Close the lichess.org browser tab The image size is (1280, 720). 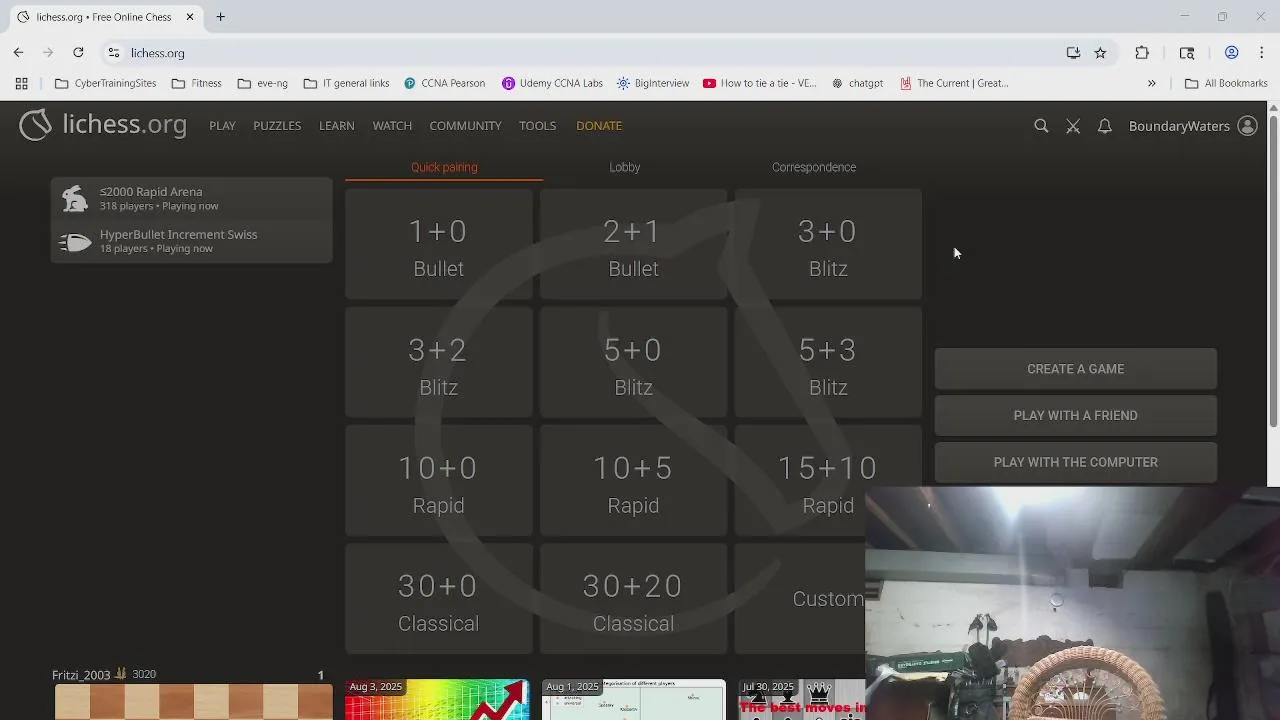point(190,17)
